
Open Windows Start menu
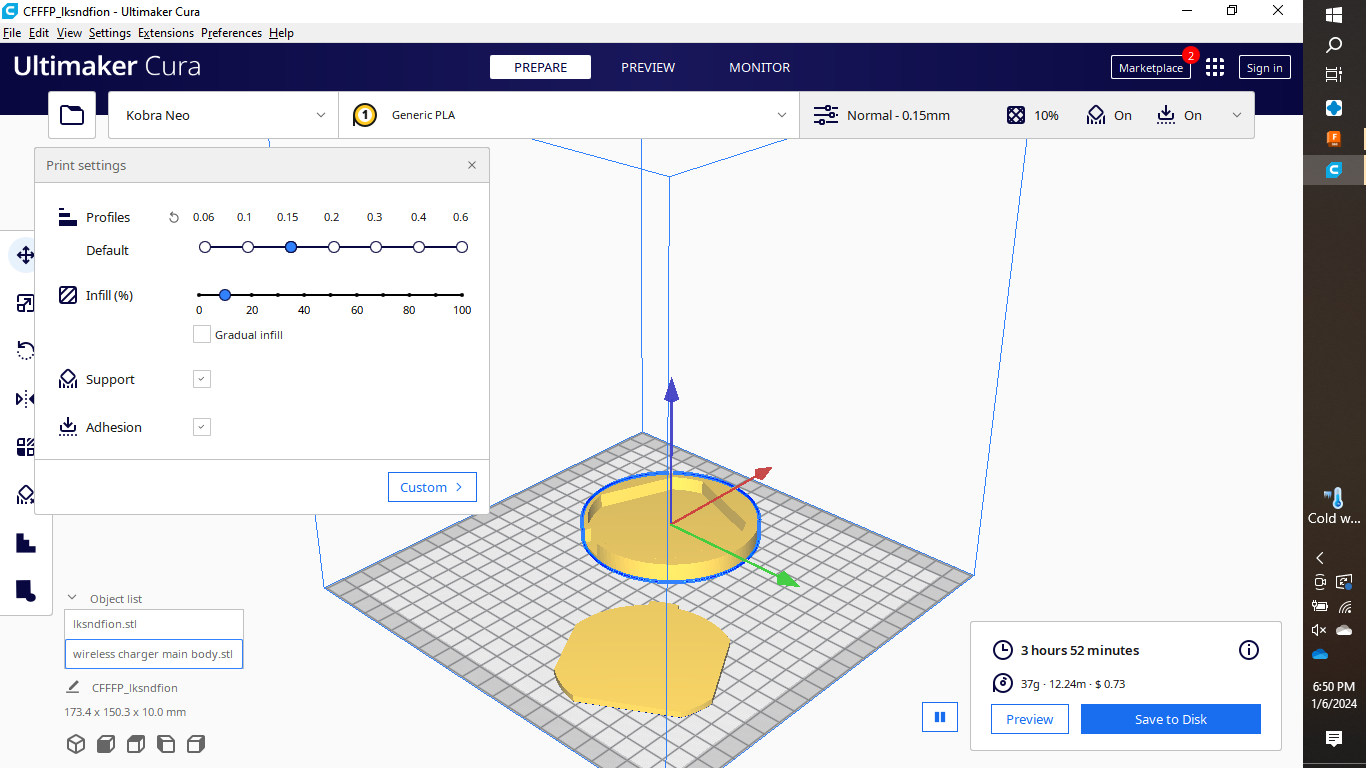coord(1334,15)
